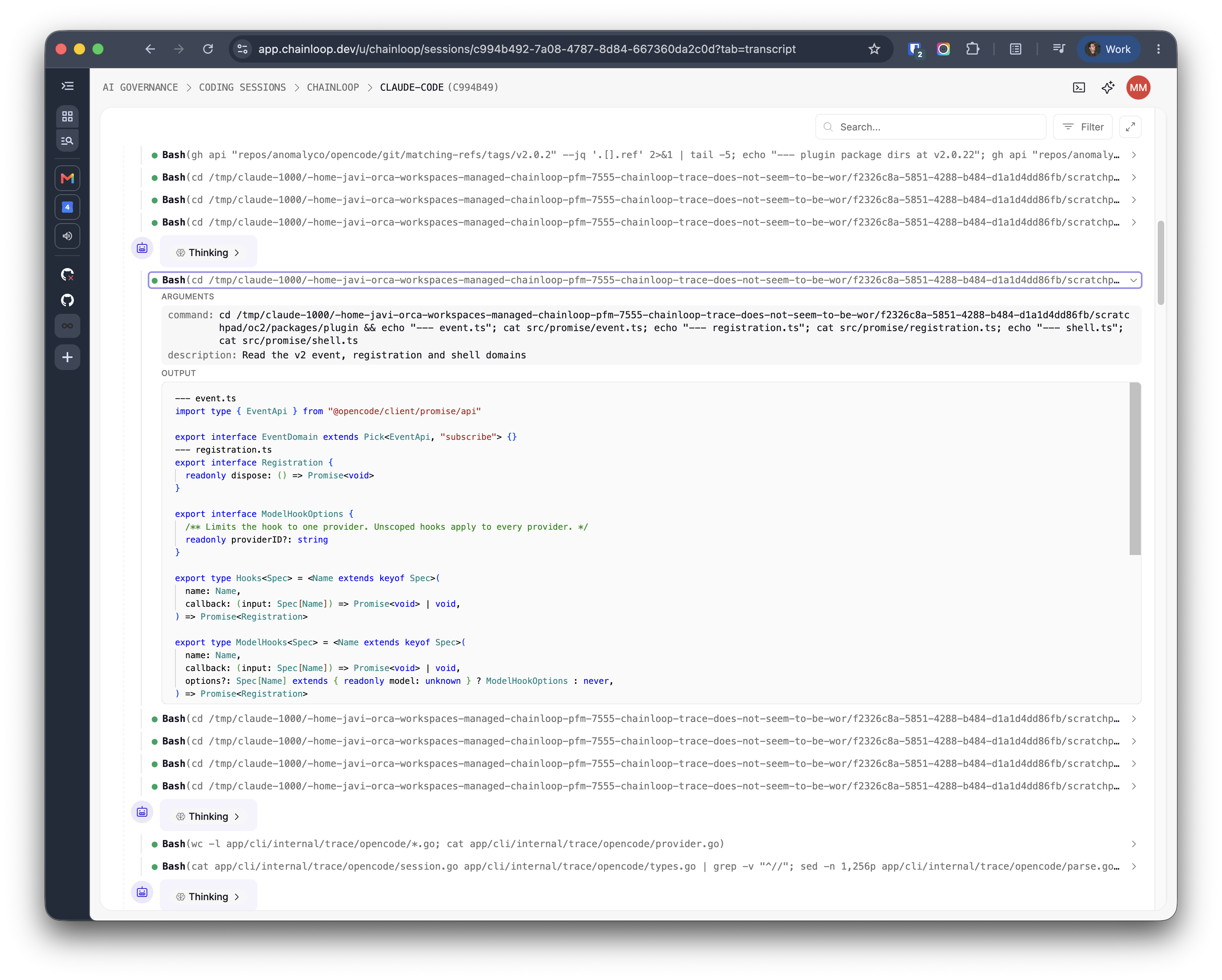The width and height of the screenshot is (1222, 980).
Task: Go to CODING SESSIONS breadcrumb
Action: 242,87
